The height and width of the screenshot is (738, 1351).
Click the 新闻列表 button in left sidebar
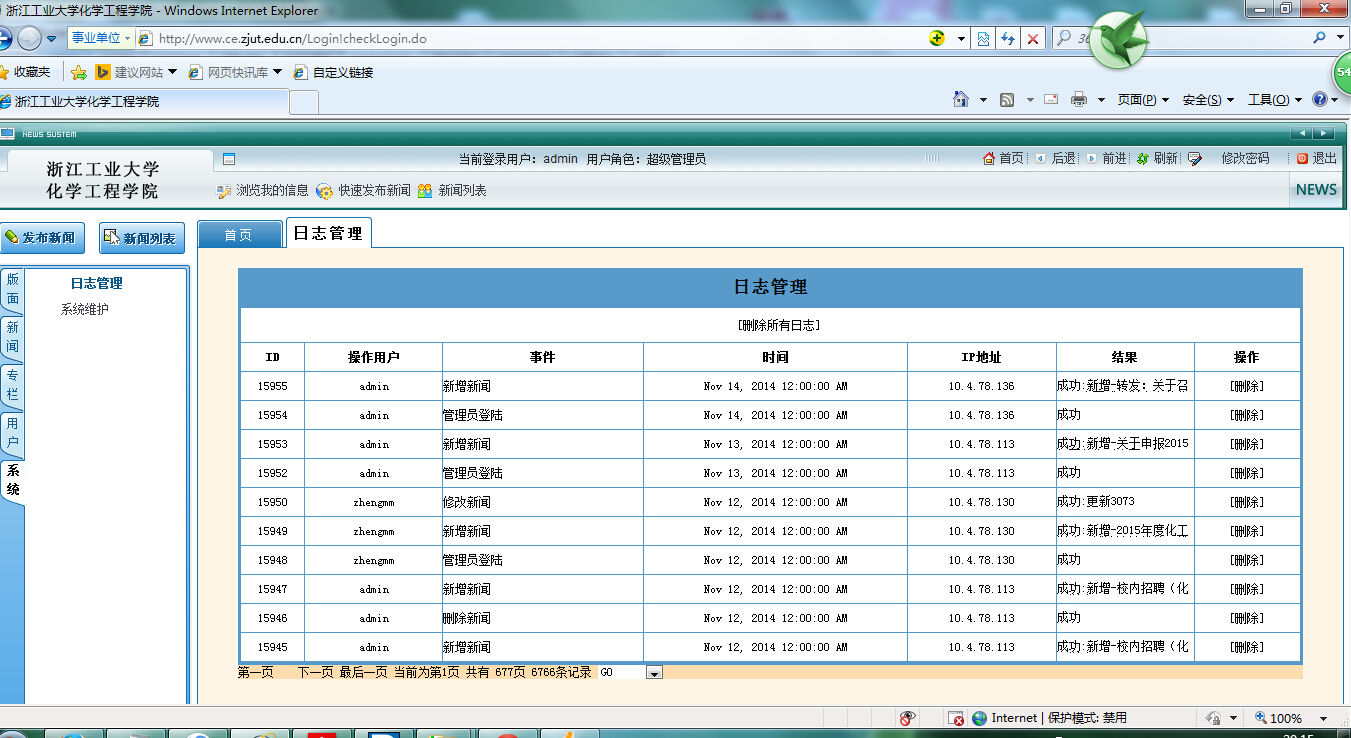click(141, 238)
